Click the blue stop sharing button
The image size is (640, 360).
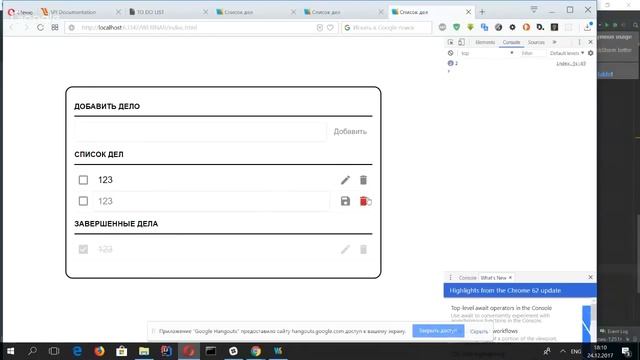[438, 331]
